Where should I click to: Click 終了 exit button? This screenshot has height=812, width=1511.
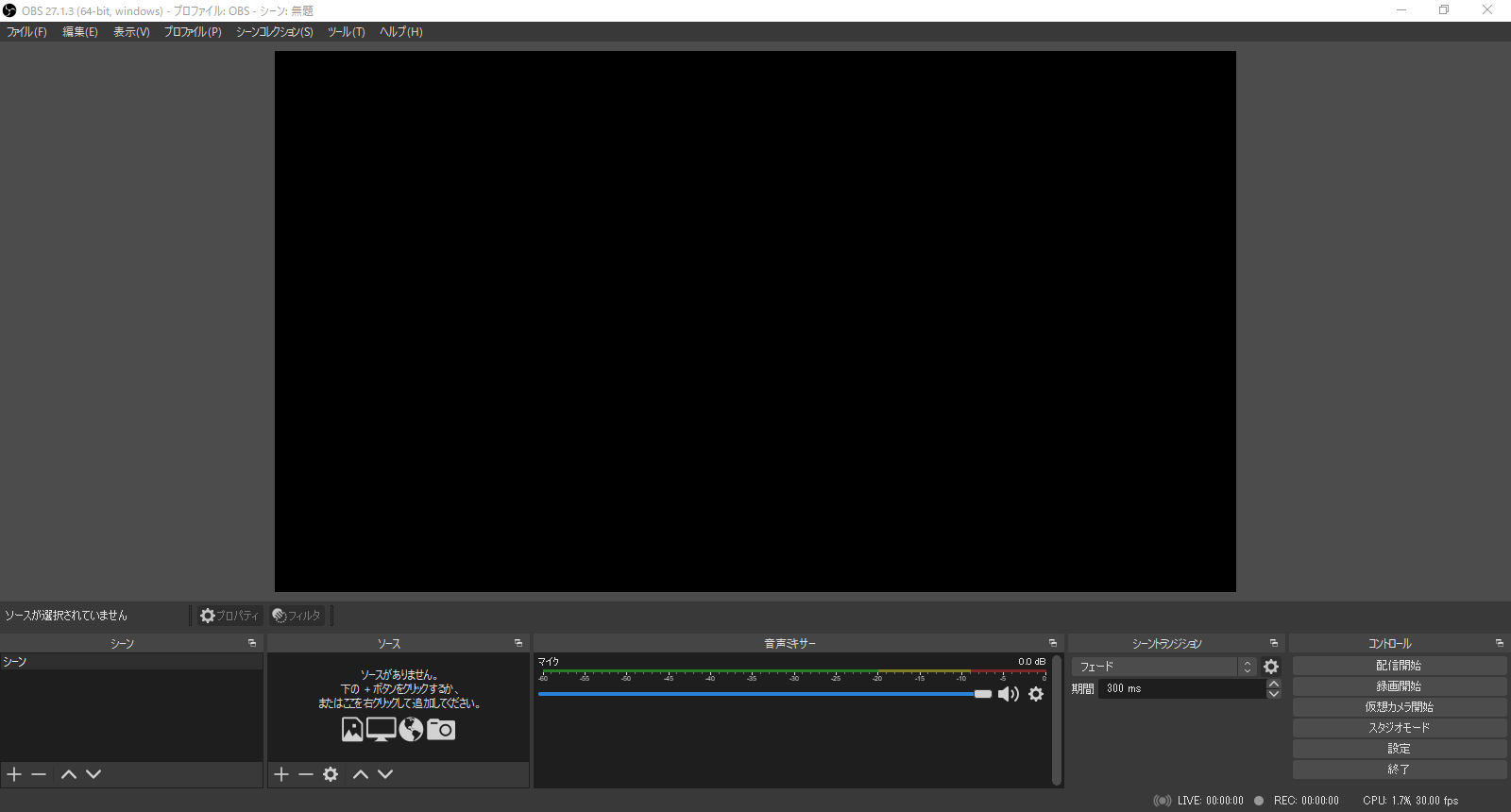coord(1400,770)
